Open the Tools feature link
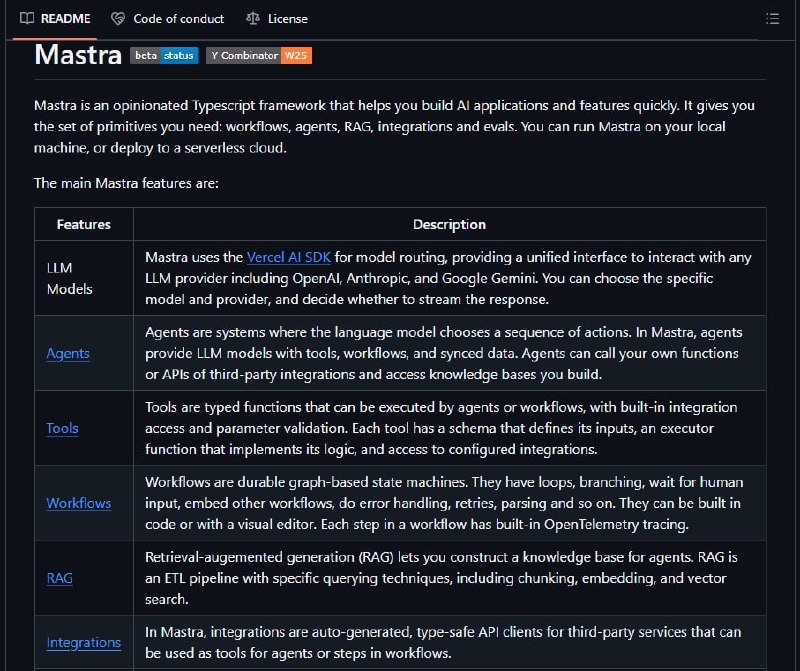800x671 pixels. [x=62, y=428]
